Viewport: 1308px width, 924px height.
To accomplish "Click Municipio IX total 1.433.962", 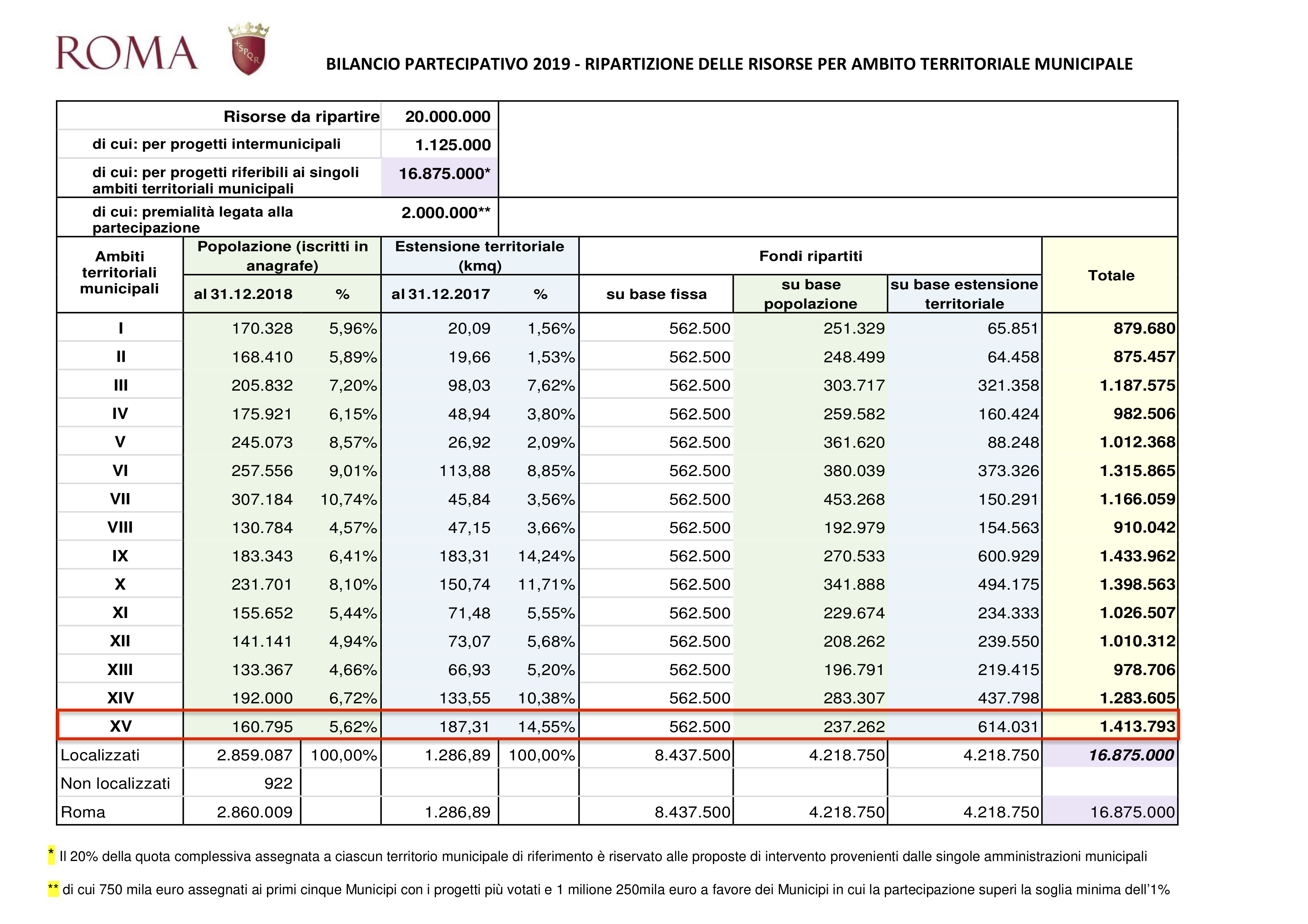I will pyautogui.click(x=1137, y=556).
